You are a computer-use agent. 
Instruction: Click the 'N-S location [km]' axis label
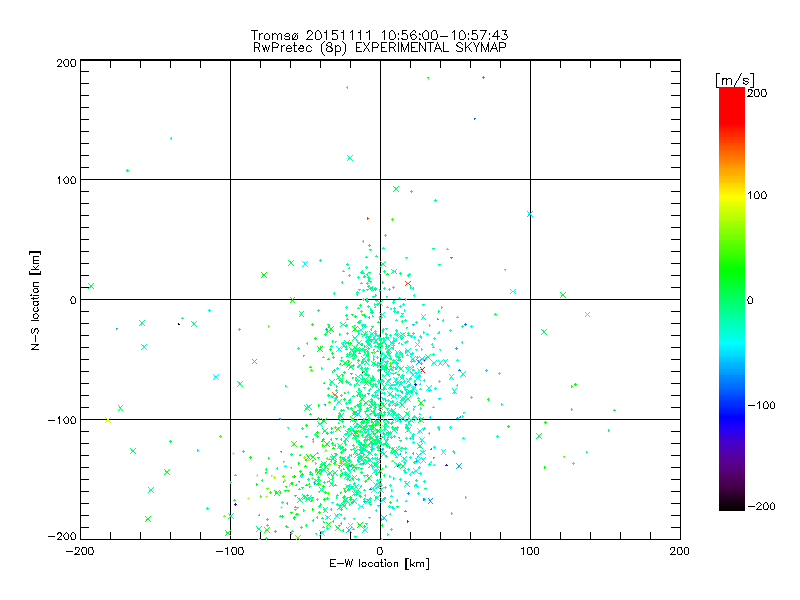(x=35, y=301)
